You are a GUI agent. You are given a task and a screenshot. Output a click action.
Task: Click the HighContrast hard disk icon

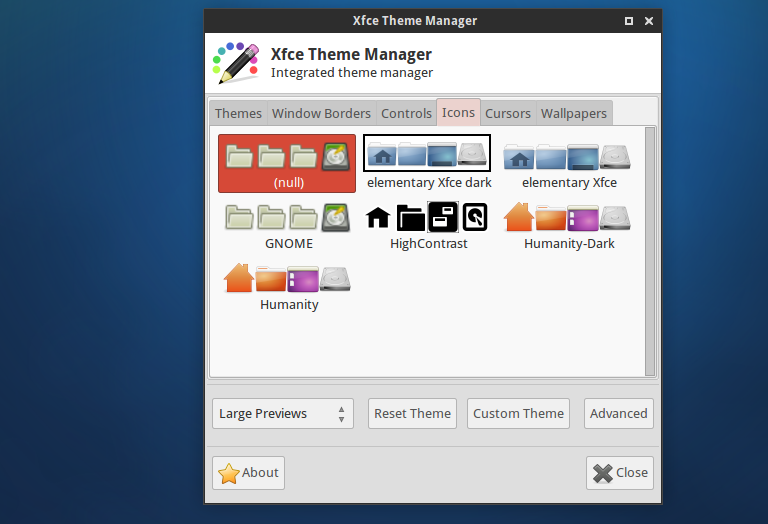(x=475, y=217)
